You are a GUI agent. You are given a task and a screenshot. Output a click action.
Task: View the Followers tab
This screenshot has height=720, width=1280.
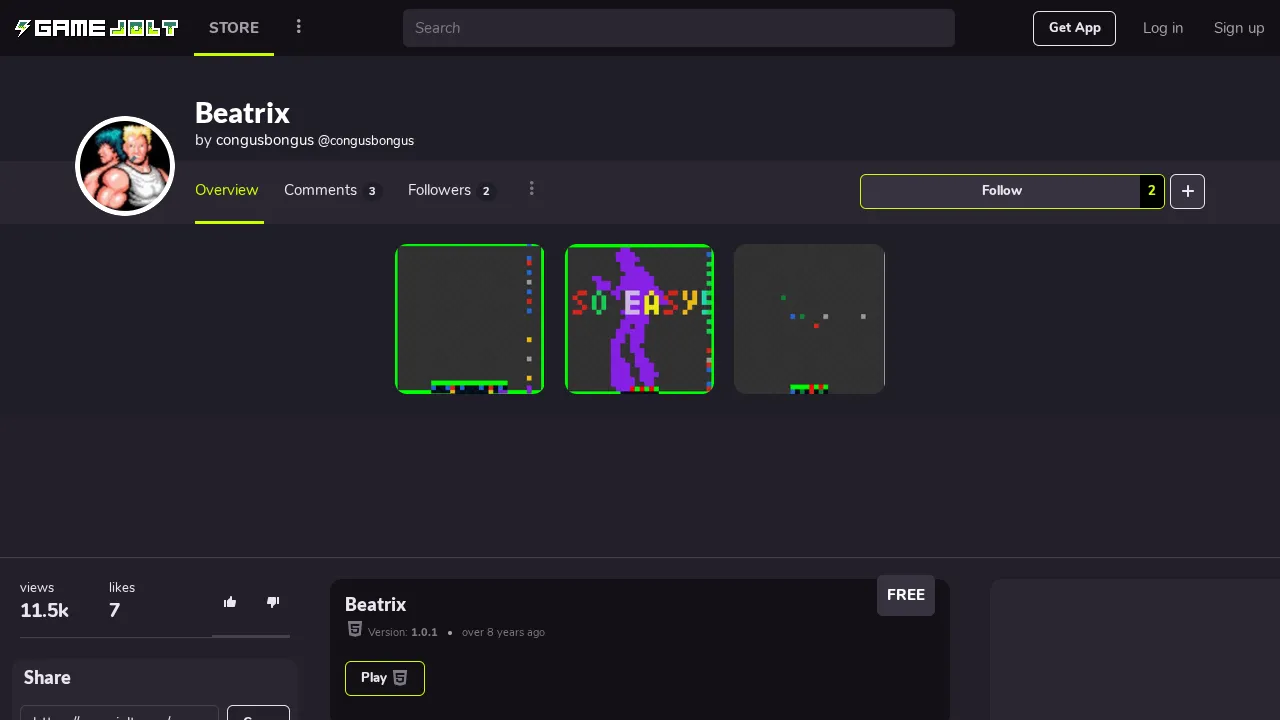(x=452, y=190)
